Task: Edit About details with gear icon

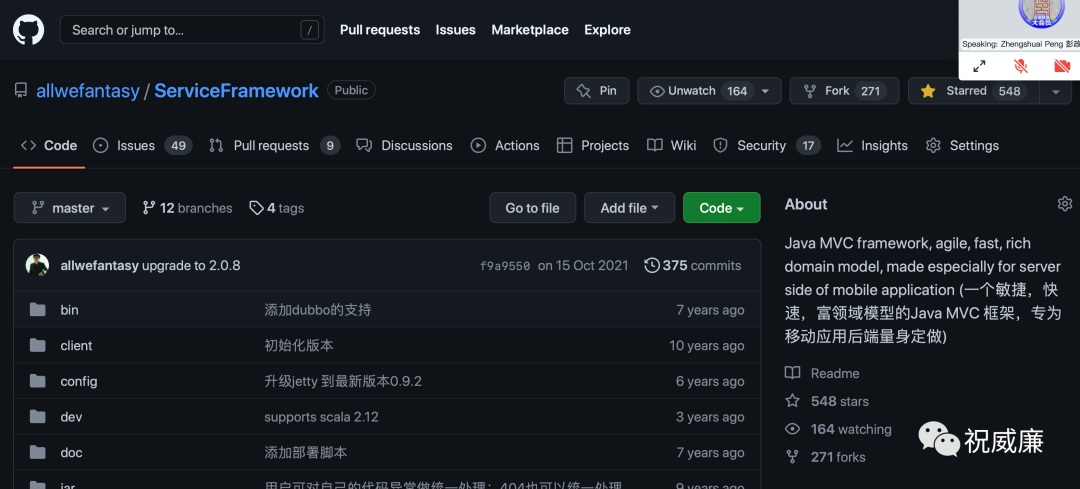Action: (x=1065, y=204)
